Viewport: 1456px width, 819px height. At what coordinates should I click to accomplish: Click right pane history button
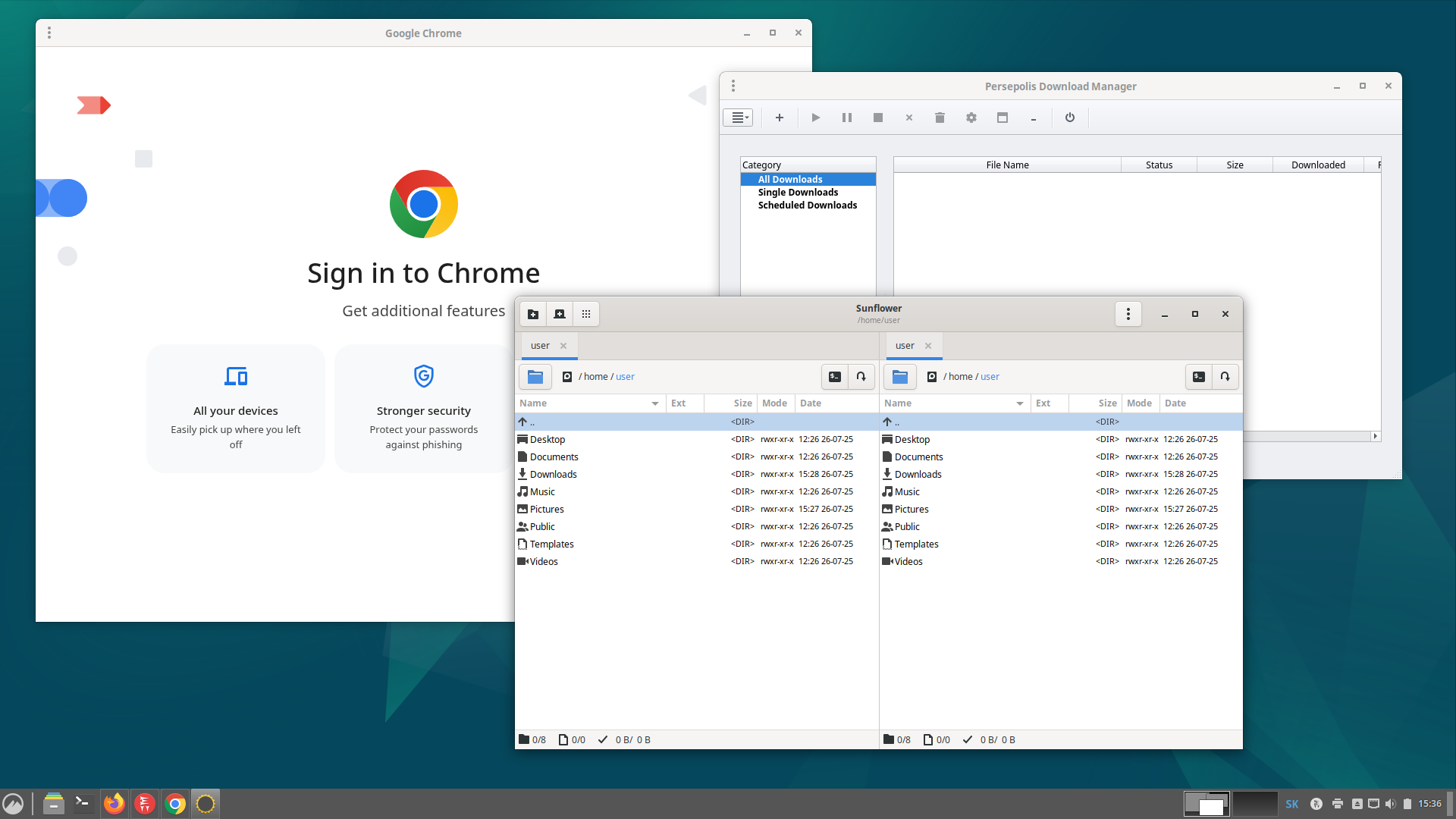click(1225, 377)
